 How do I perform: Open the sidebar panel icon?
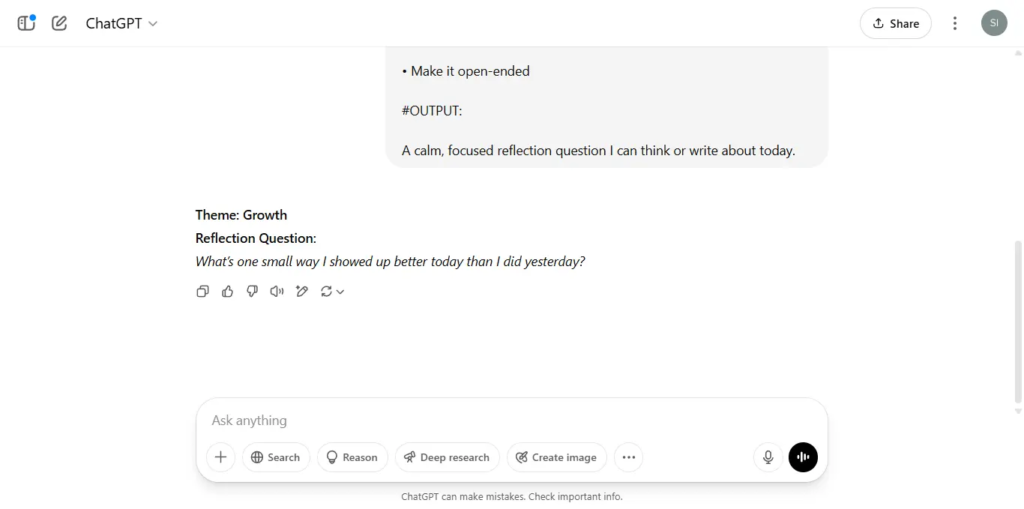coord(26,24)
